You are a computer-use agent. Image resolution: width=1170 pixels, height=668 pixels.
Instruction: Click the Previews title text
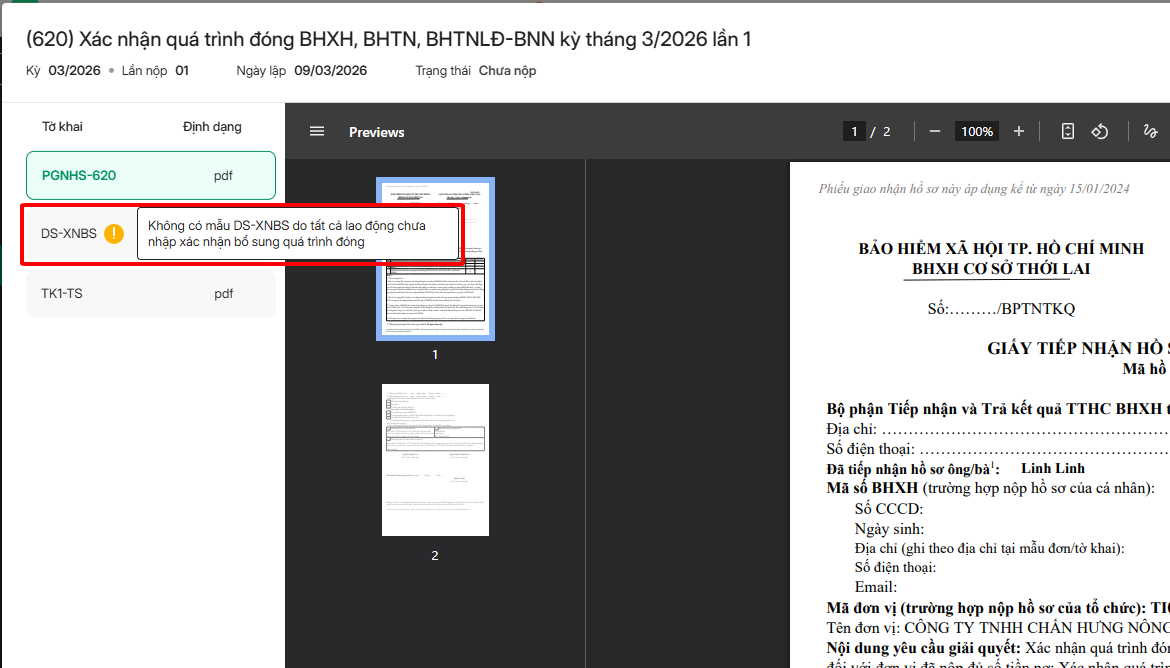(x=377, y=132)
